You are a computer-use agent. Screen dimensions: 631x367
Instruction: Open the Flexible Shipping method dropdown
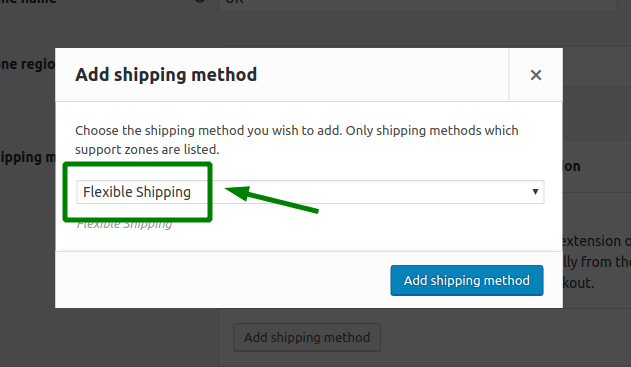click(310, 192)
